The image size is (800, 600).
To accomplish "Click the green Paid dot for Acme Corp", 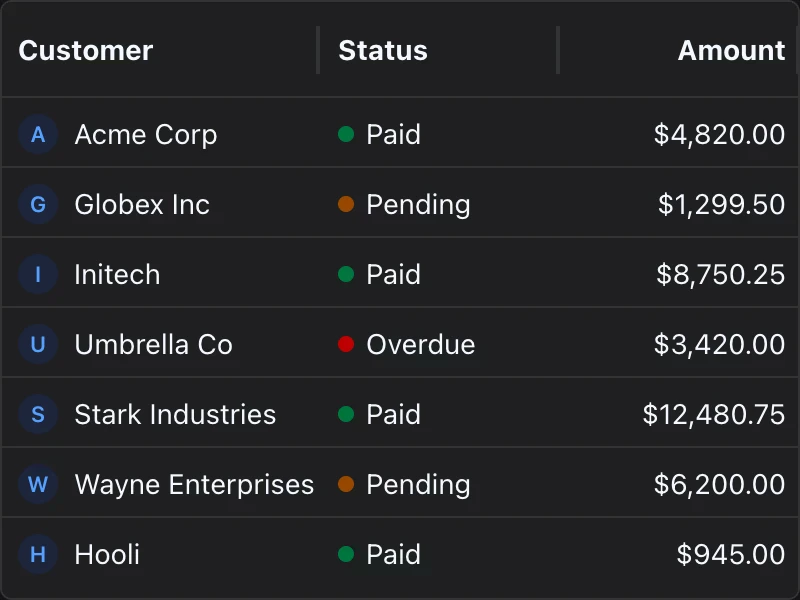I will [346, 134].
